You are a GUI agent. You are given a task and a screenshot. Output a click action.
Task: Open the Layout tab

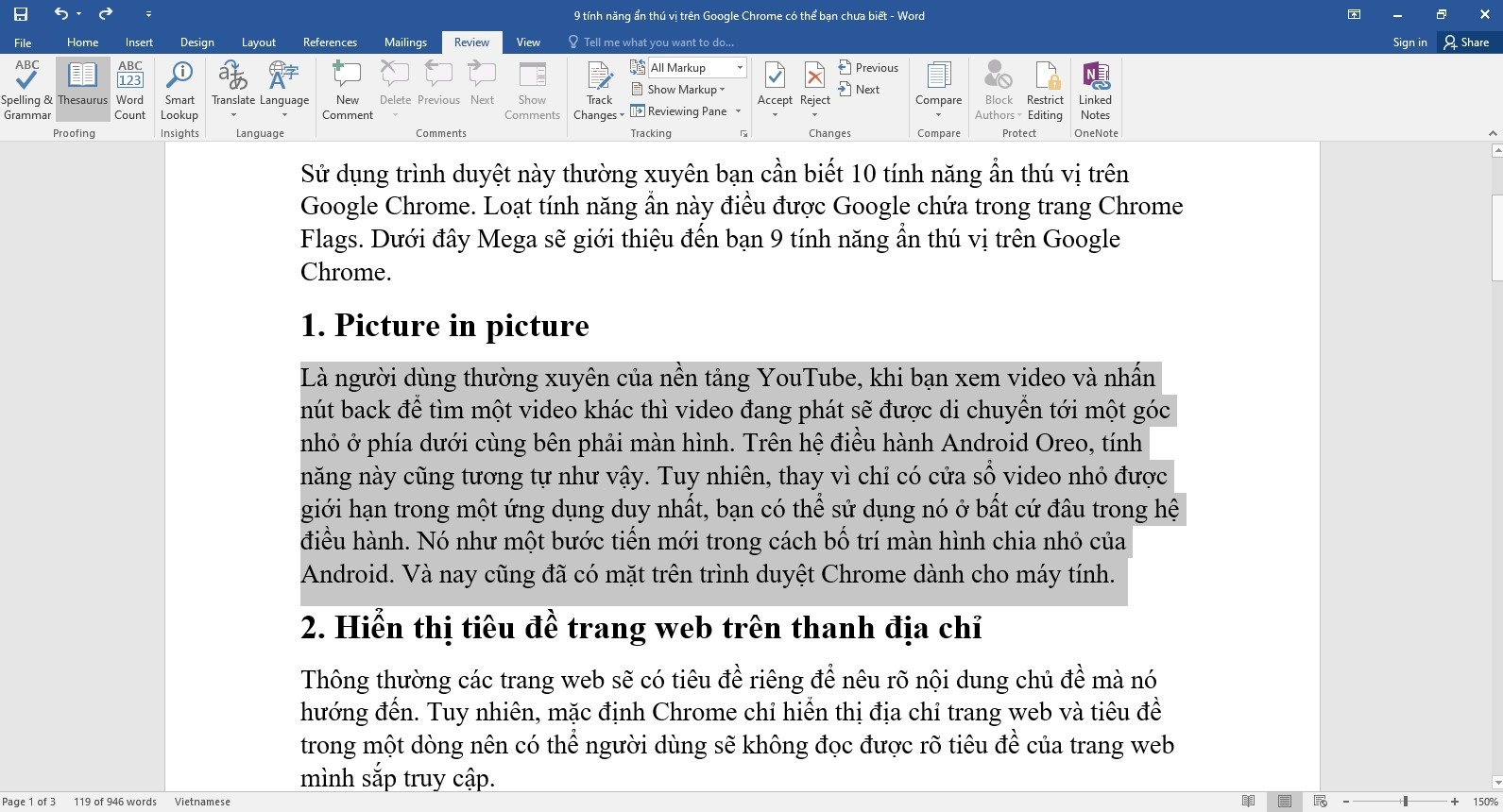point(258,42)
